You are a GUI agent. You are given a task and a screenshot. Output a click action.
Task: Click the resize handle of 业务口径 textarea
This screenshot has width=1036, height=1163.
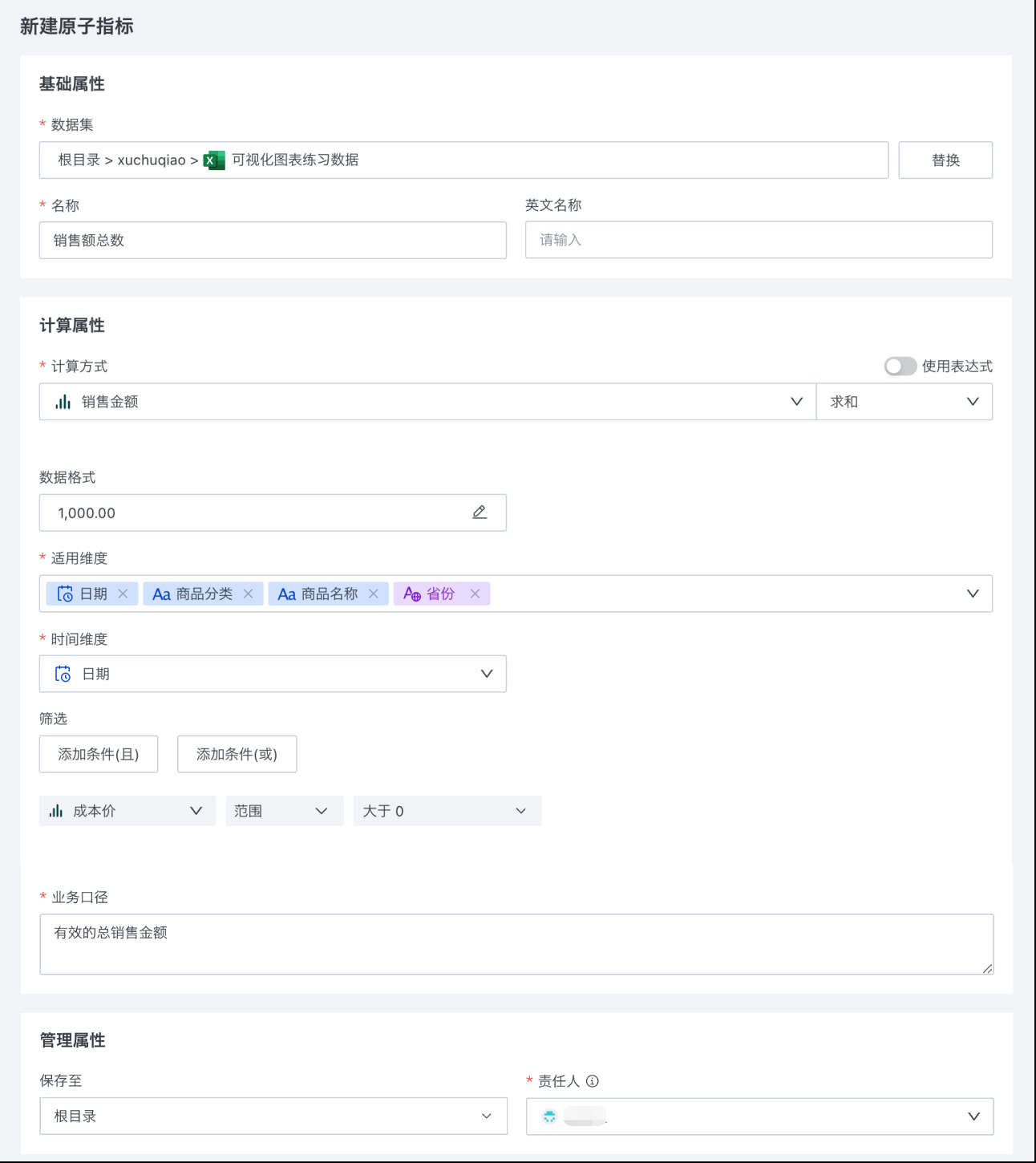coord(987,968)
